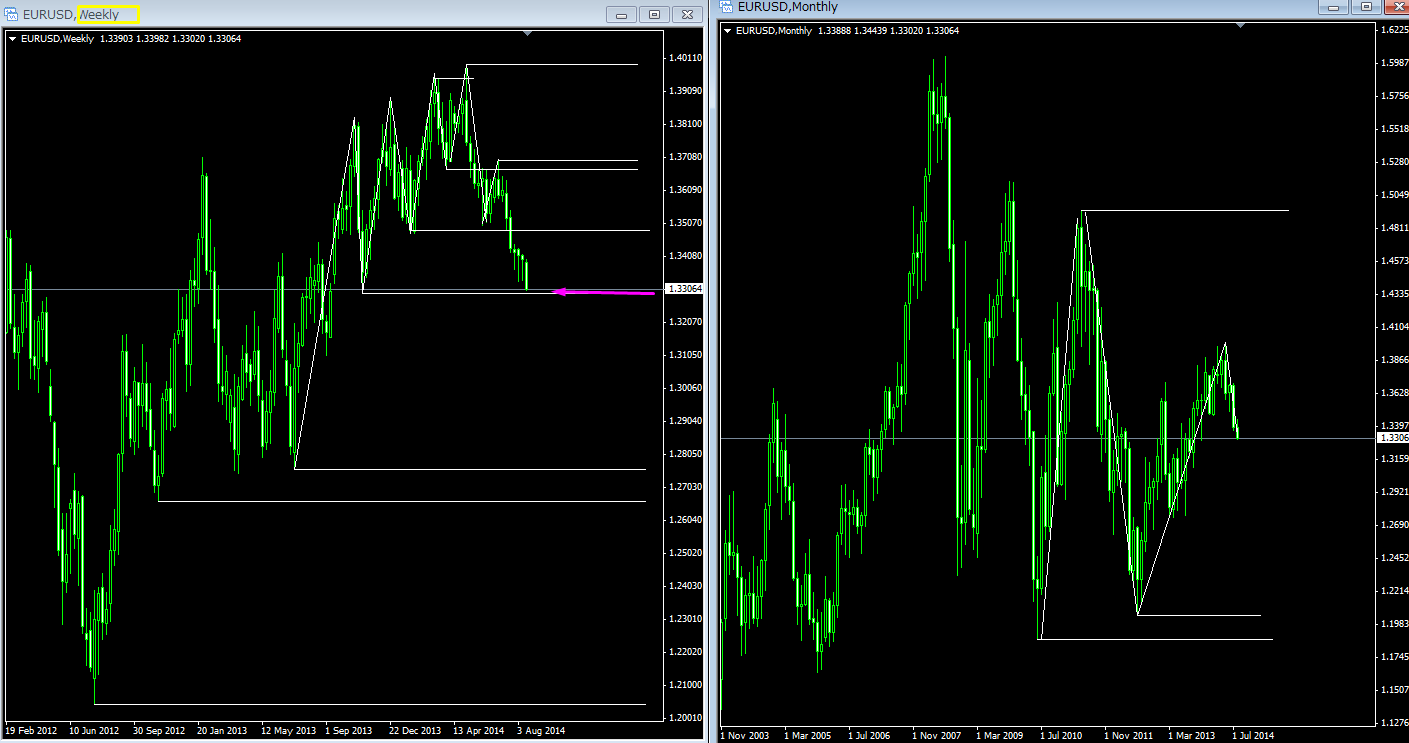Maximize the EURUSD Weekly chart window
The width and height of the screenshot is (1409, 743).
[654, 14]
